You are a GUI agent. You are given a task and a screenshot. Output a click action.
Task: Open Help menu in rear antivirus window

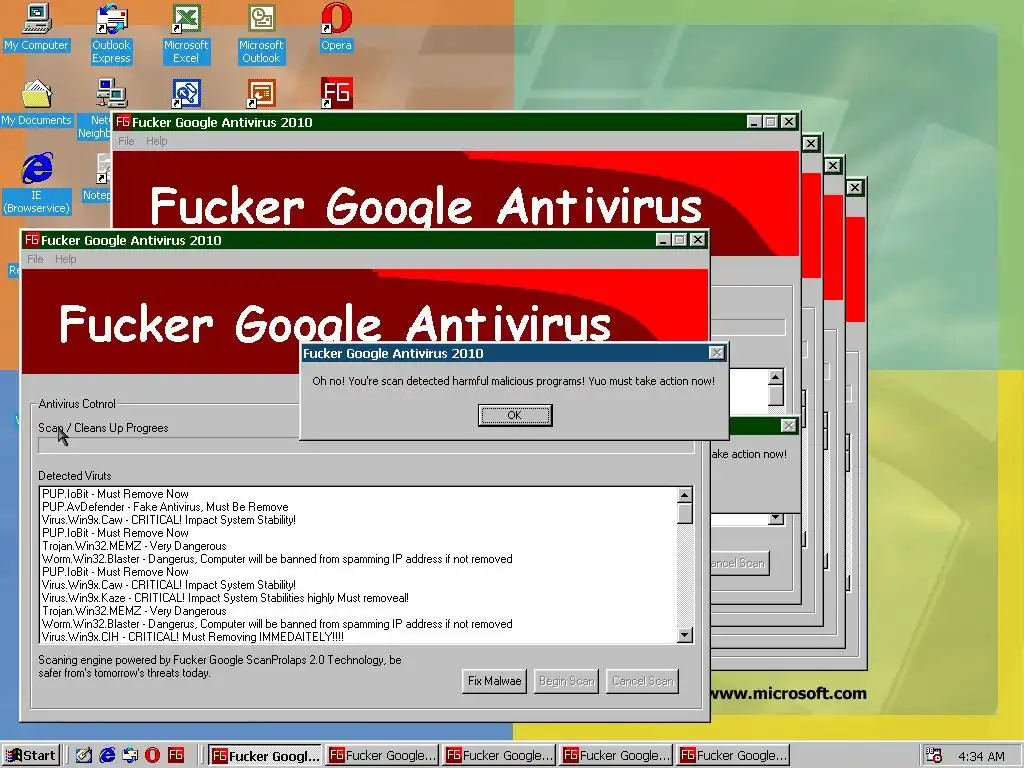click(x=156, y=141)
